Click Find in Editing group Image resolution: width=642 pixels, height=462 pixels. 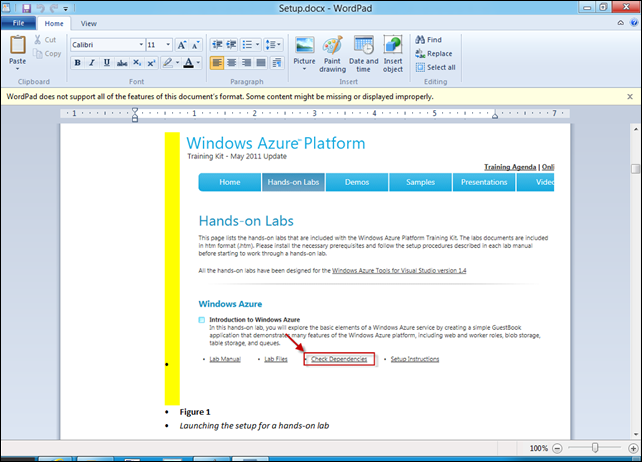click(429, 40)
